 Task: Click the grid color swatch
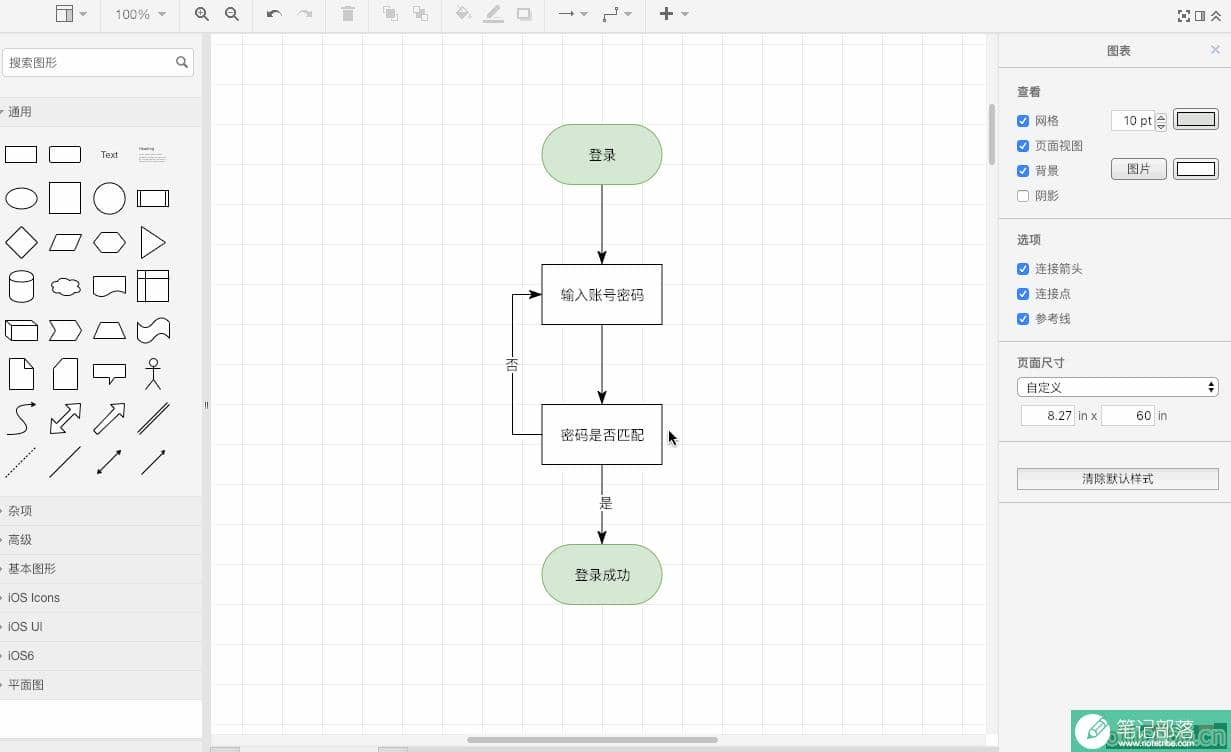pos(1196,120)
